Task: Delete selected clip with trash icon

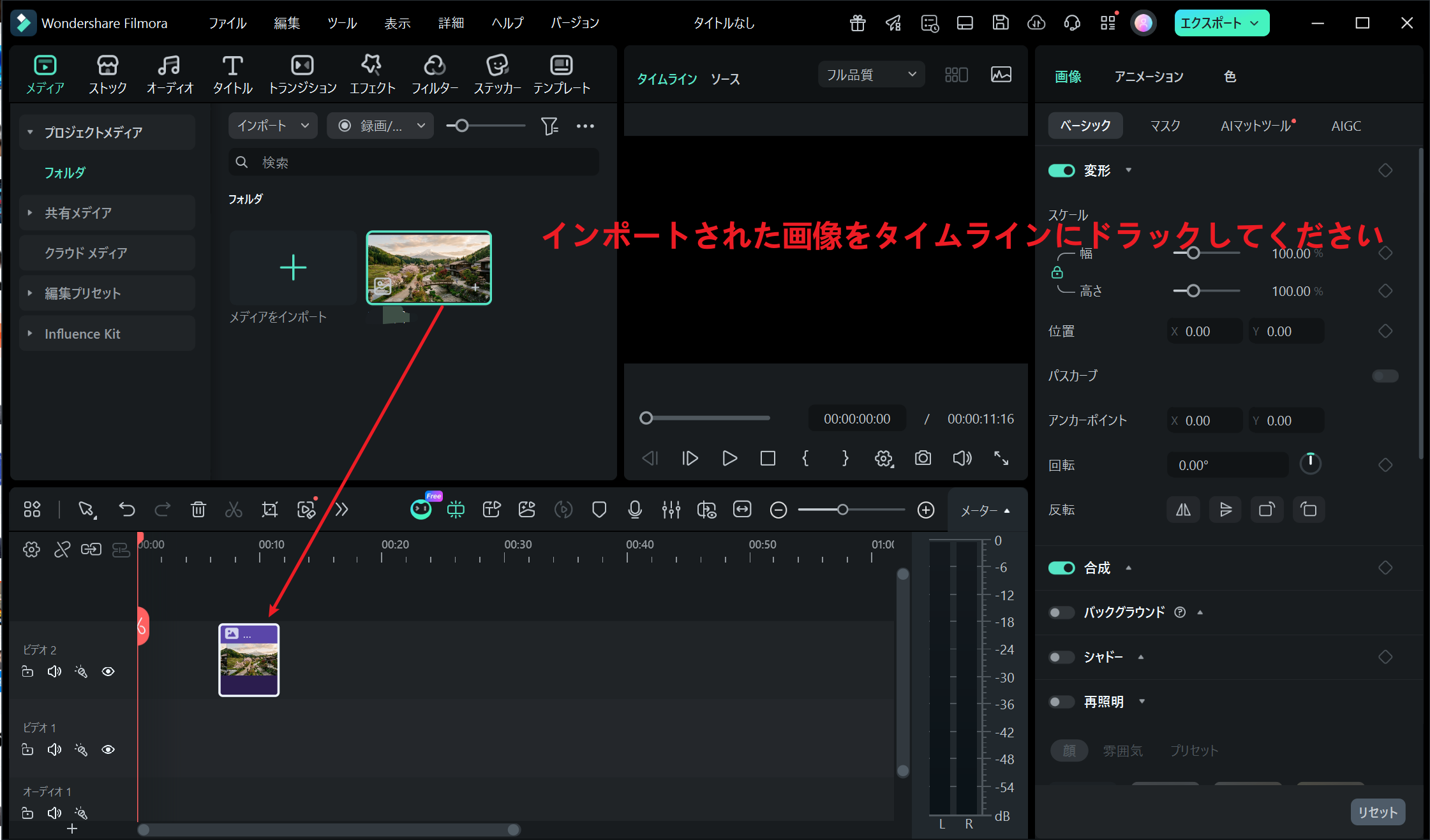Action: coord(198,510)
